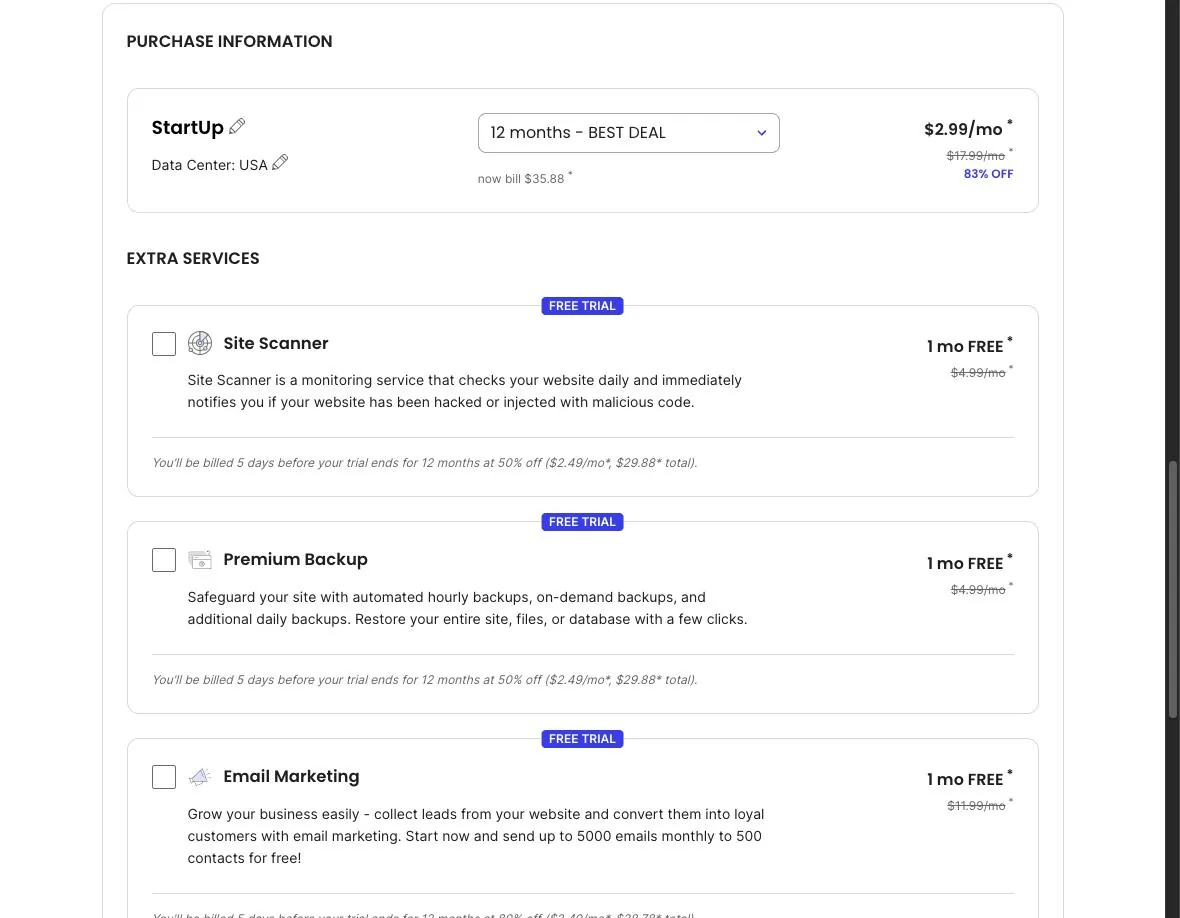Viewport: 1180px width, 918px height.
Task: Click the Email Marketing description text
Action: 476,836
